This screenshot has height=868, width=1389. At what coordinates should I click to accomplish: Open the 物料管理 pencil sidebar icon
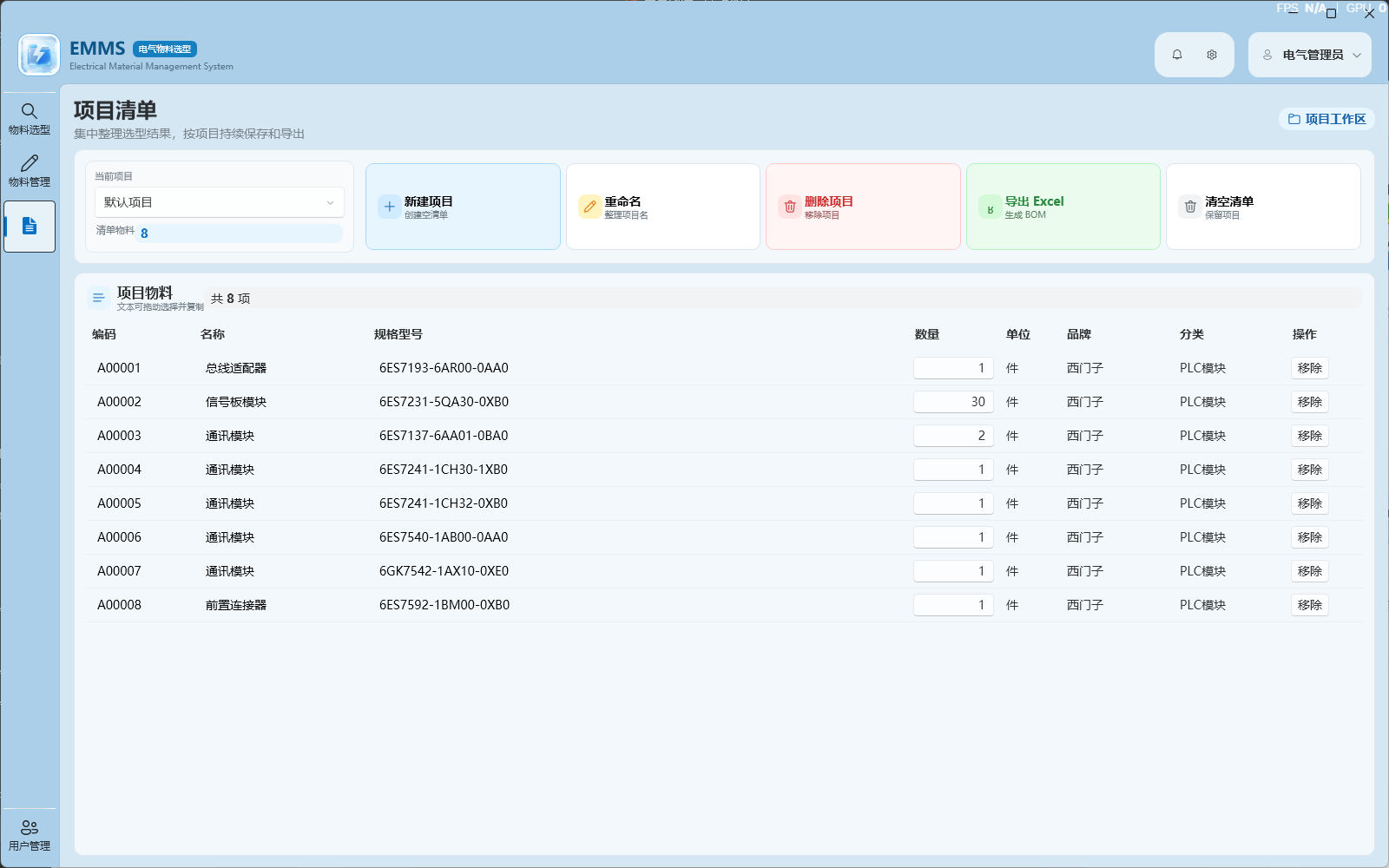[x=30, y=171]
